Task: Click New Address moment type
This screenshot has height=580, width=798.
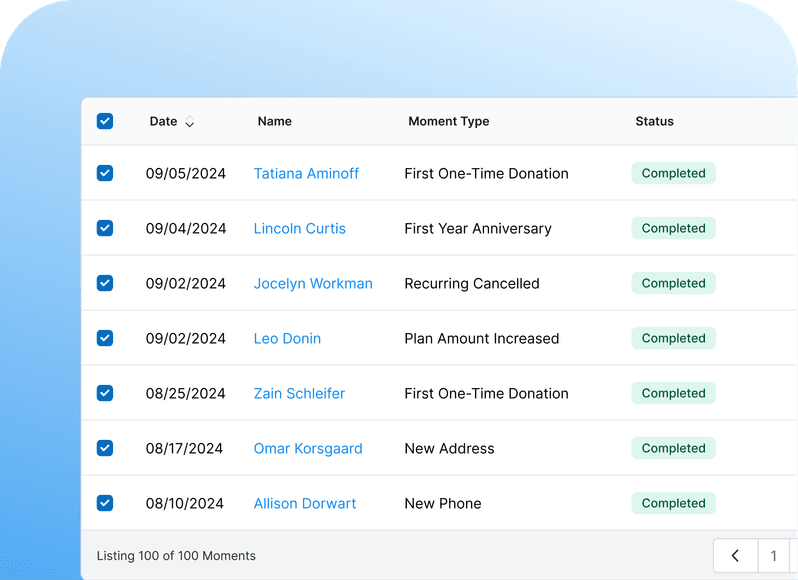Action: 449,448
